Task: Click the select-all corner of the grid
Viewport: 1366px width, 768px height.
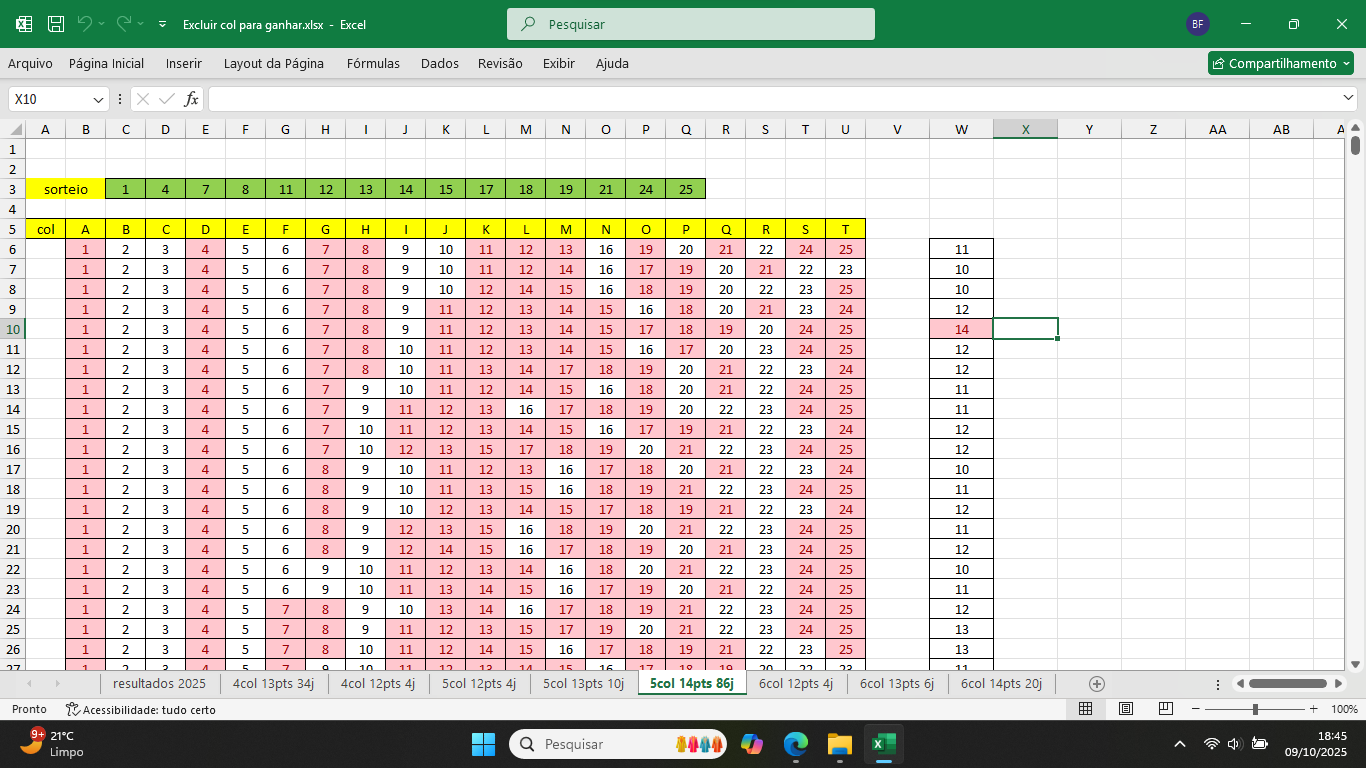Action: tap(15, 129)
